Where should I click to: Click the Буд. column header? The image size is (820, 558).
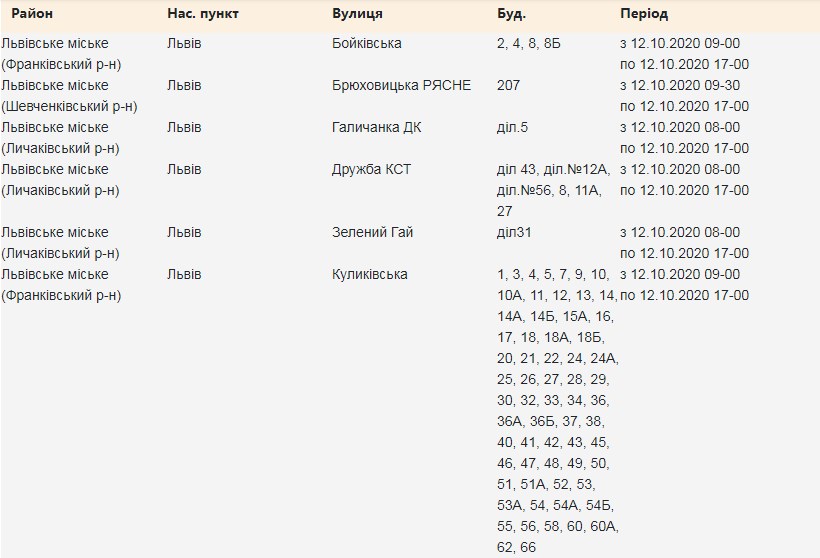[x=511, y=14]
